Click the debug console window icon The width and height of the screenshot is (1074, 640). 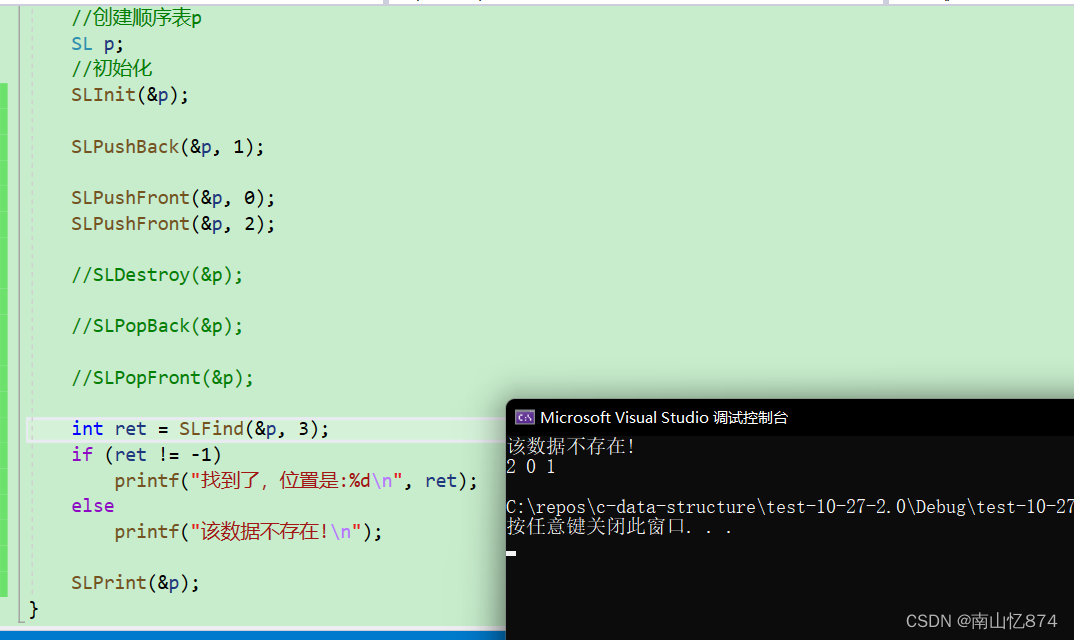coord(525,417)
